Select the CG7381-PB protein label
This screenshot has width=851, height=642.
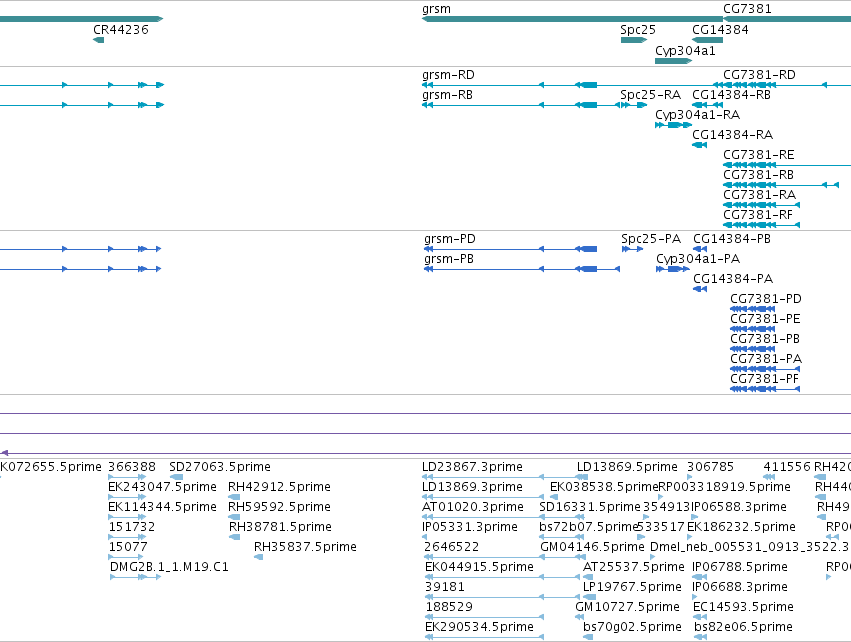tap(765, 339)
